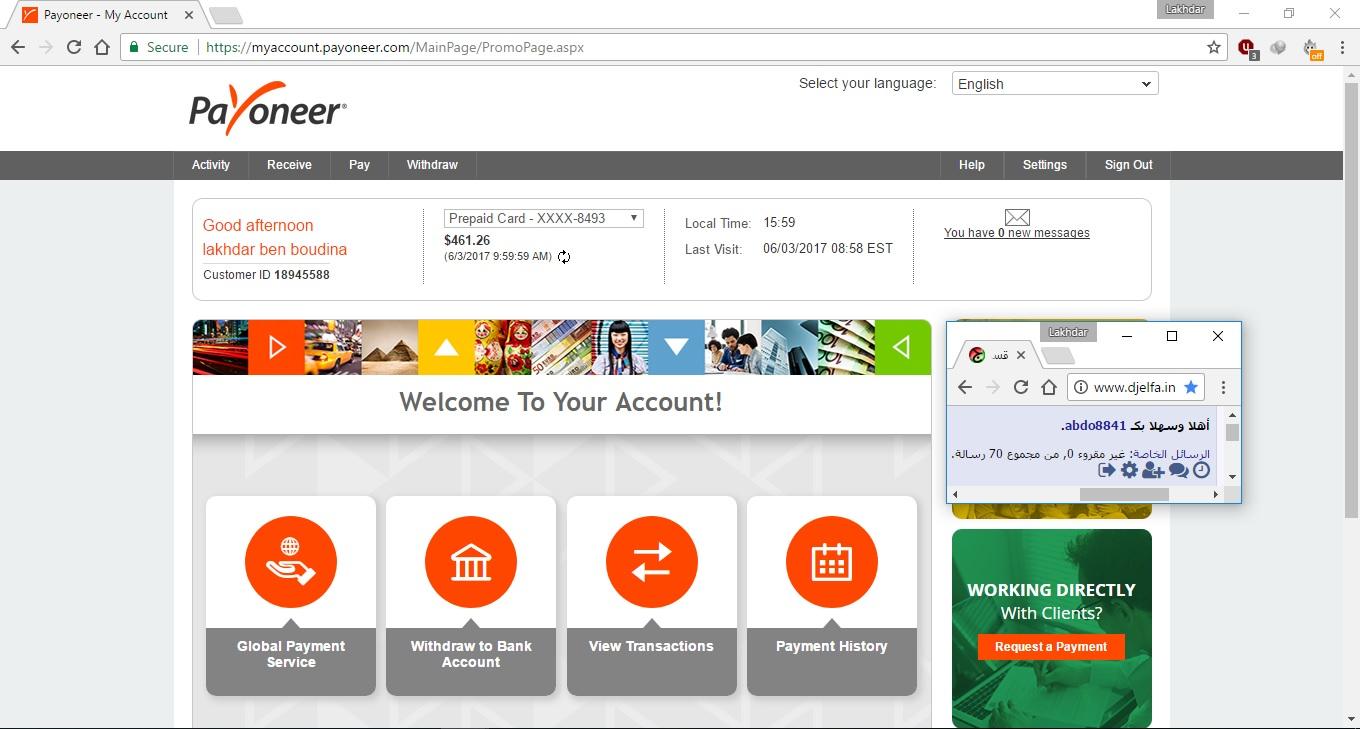Open the Settings menu
Viewport: 1360px width, 729px height.
pyautogui.click(x=1045, y=165)
